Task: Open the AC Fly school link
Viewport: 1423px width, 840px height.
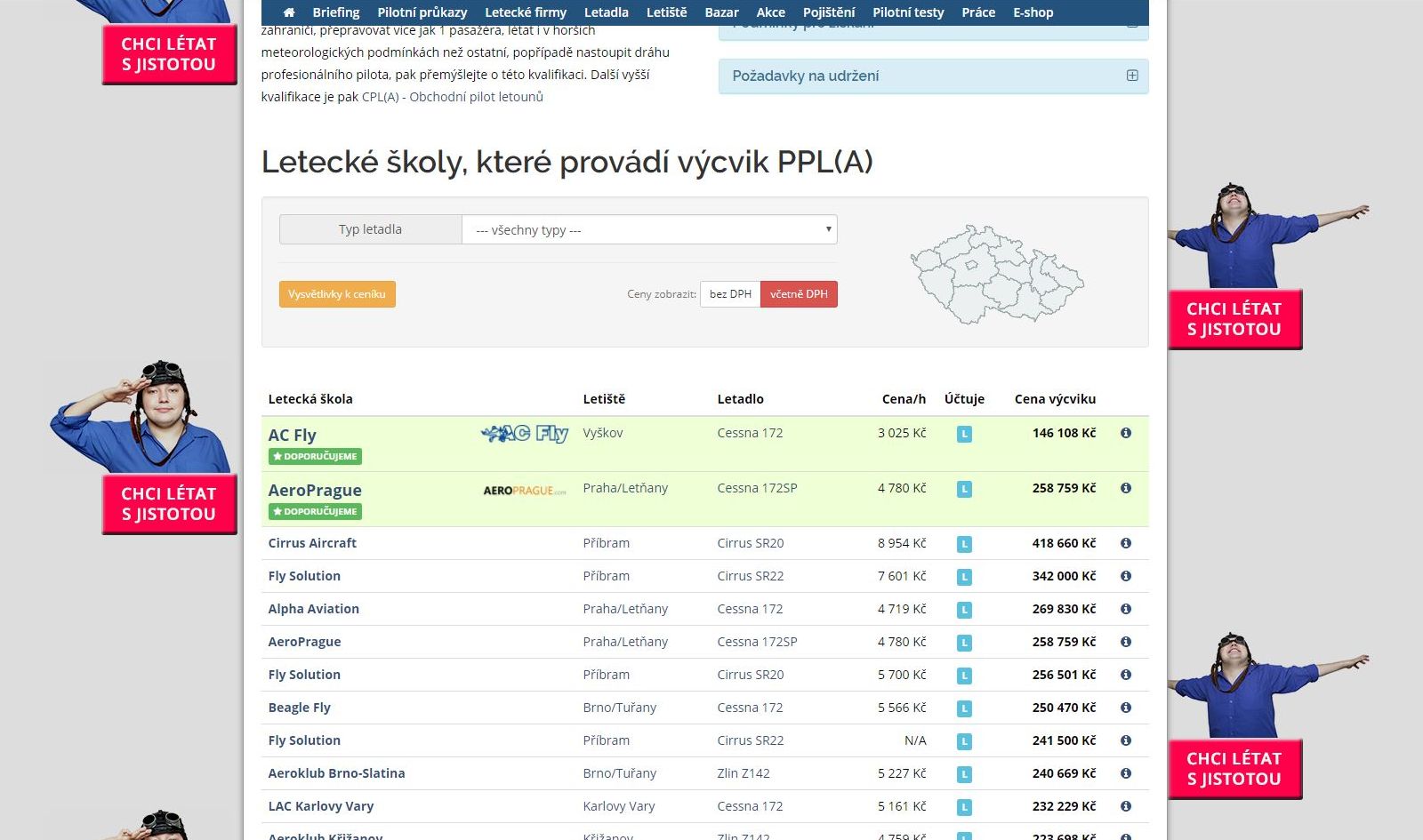Action: pos(292,435)
